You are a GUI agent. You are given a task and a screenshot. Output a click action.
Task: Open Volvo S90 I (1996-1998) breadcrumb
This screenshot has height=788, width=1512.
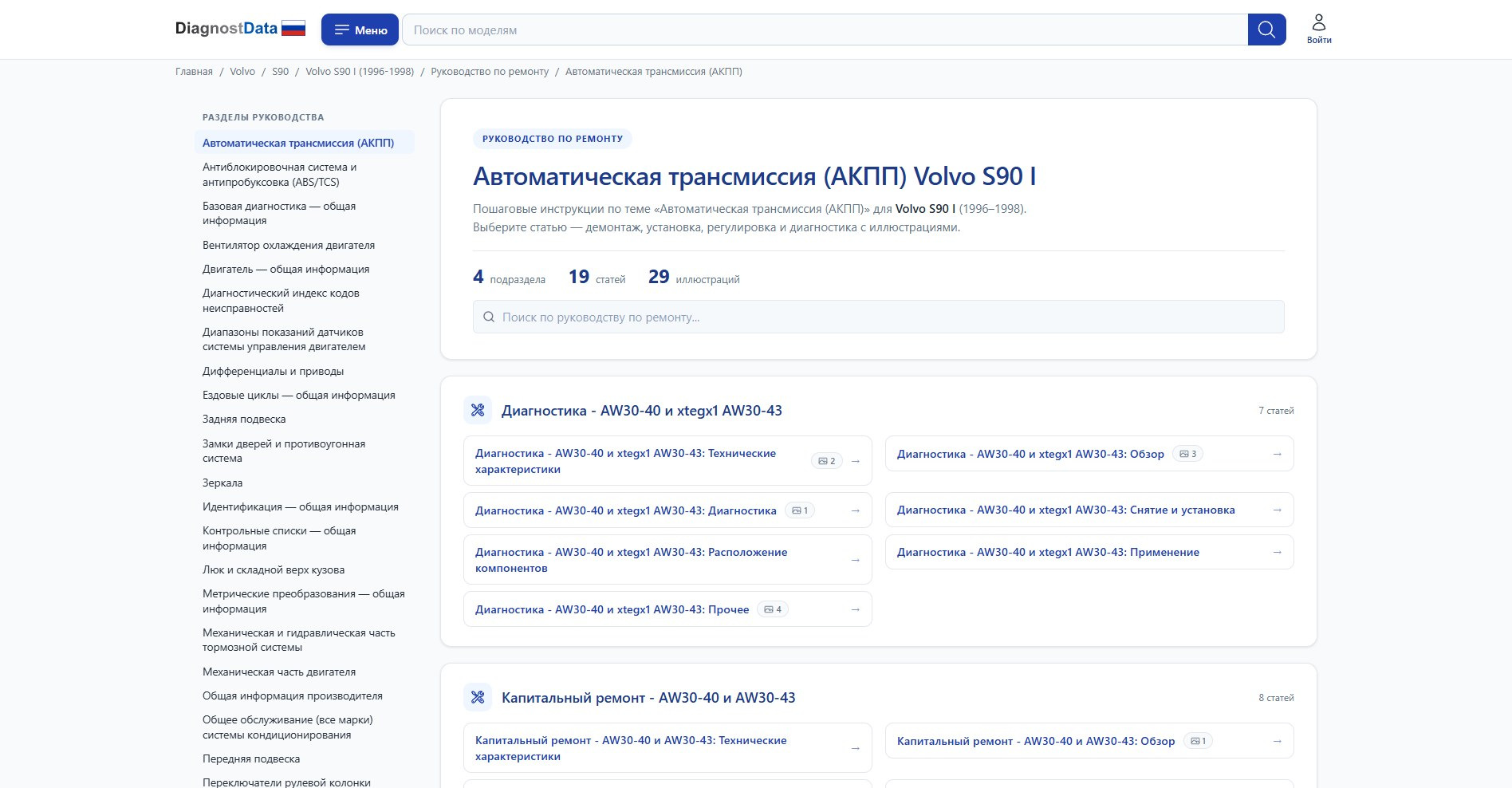pos(360,72)
